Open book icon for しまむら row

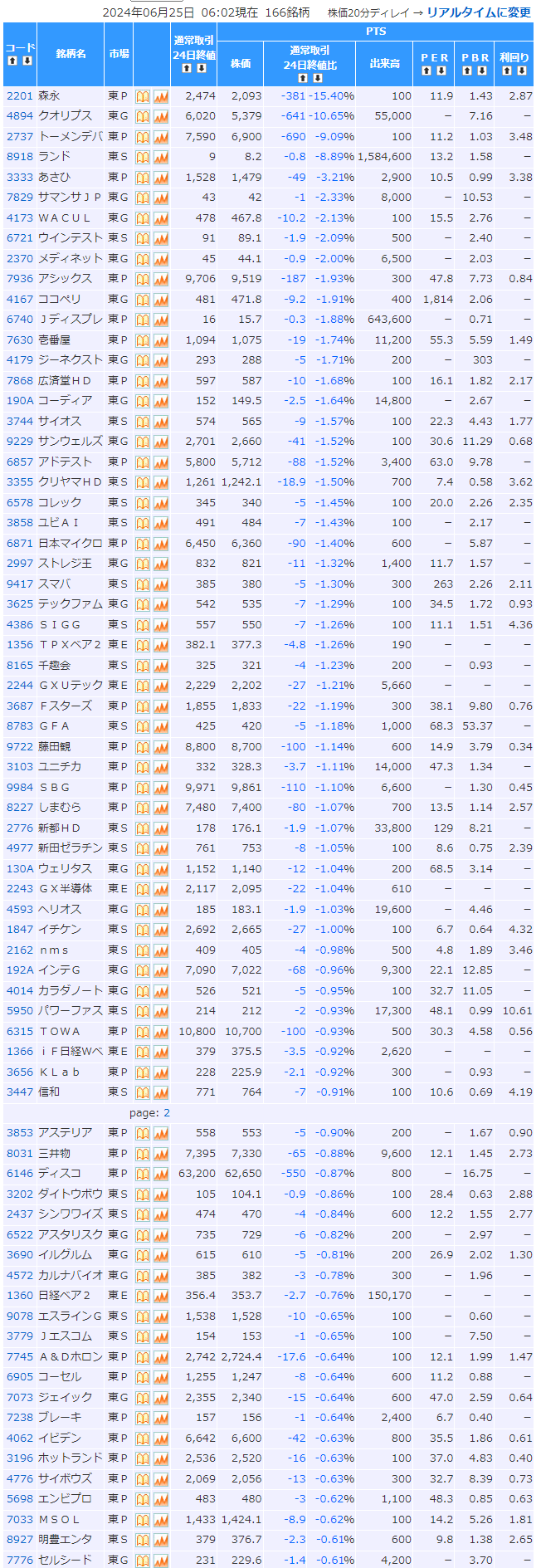pos(143,808)
